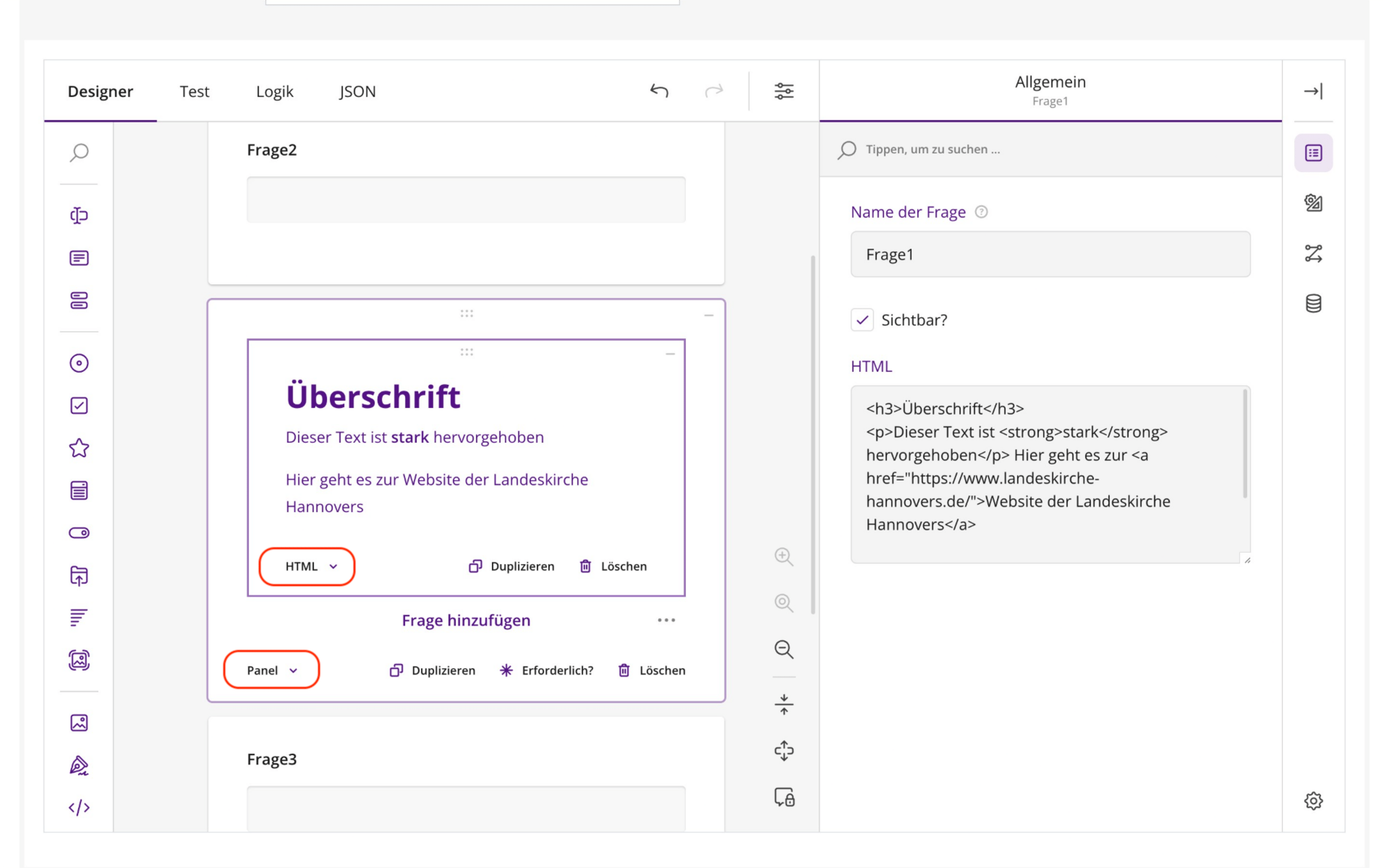This screenshot has height=868, width=1389.
Task: Toggle the lock questions icon
Action: [784, 798]
